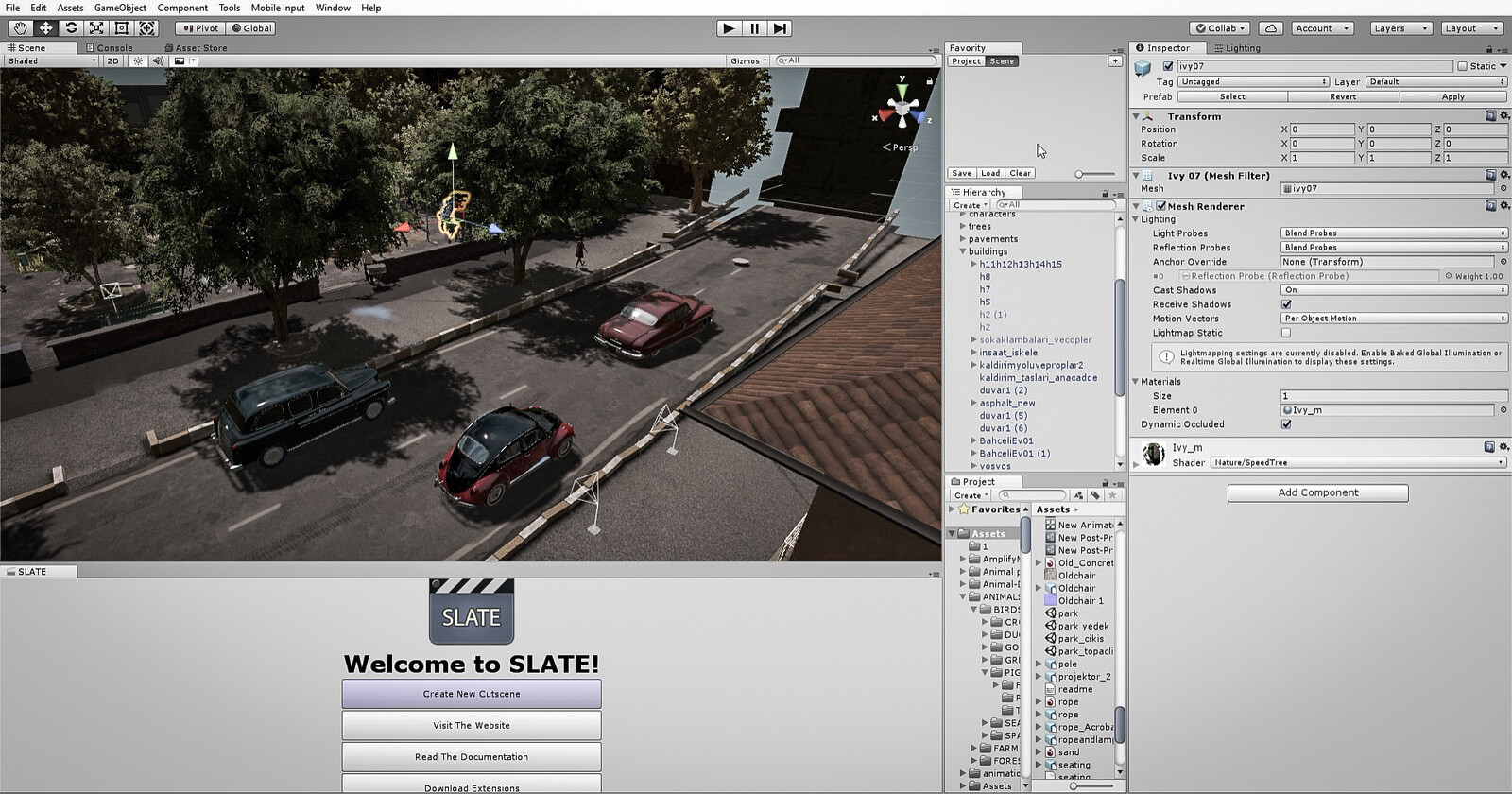Open the Cast Shadows dropdown
Screen dimensions: 1512x794
pyautogui.click(x=1394, y=290)
